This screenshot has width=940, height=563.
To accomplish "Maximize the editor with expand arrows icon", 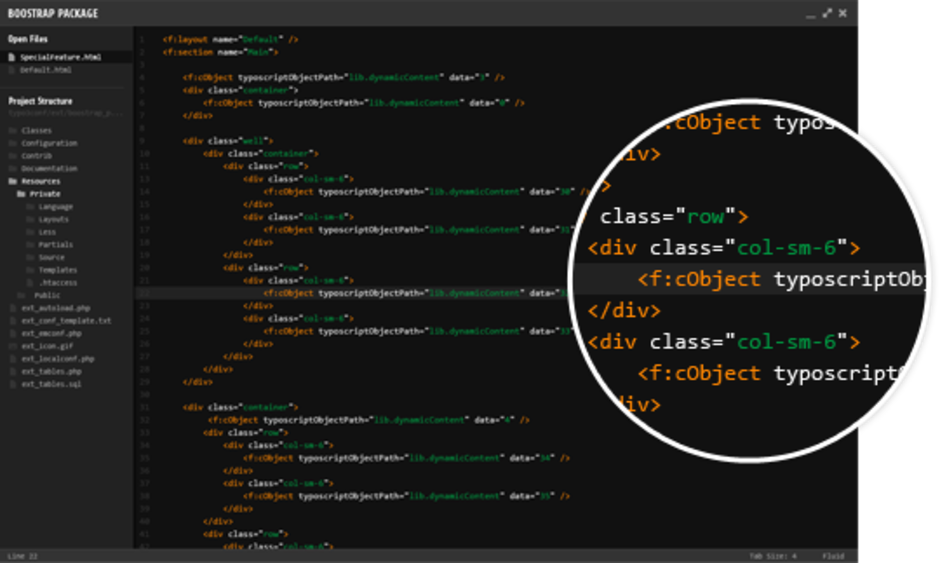I will 827,13.
